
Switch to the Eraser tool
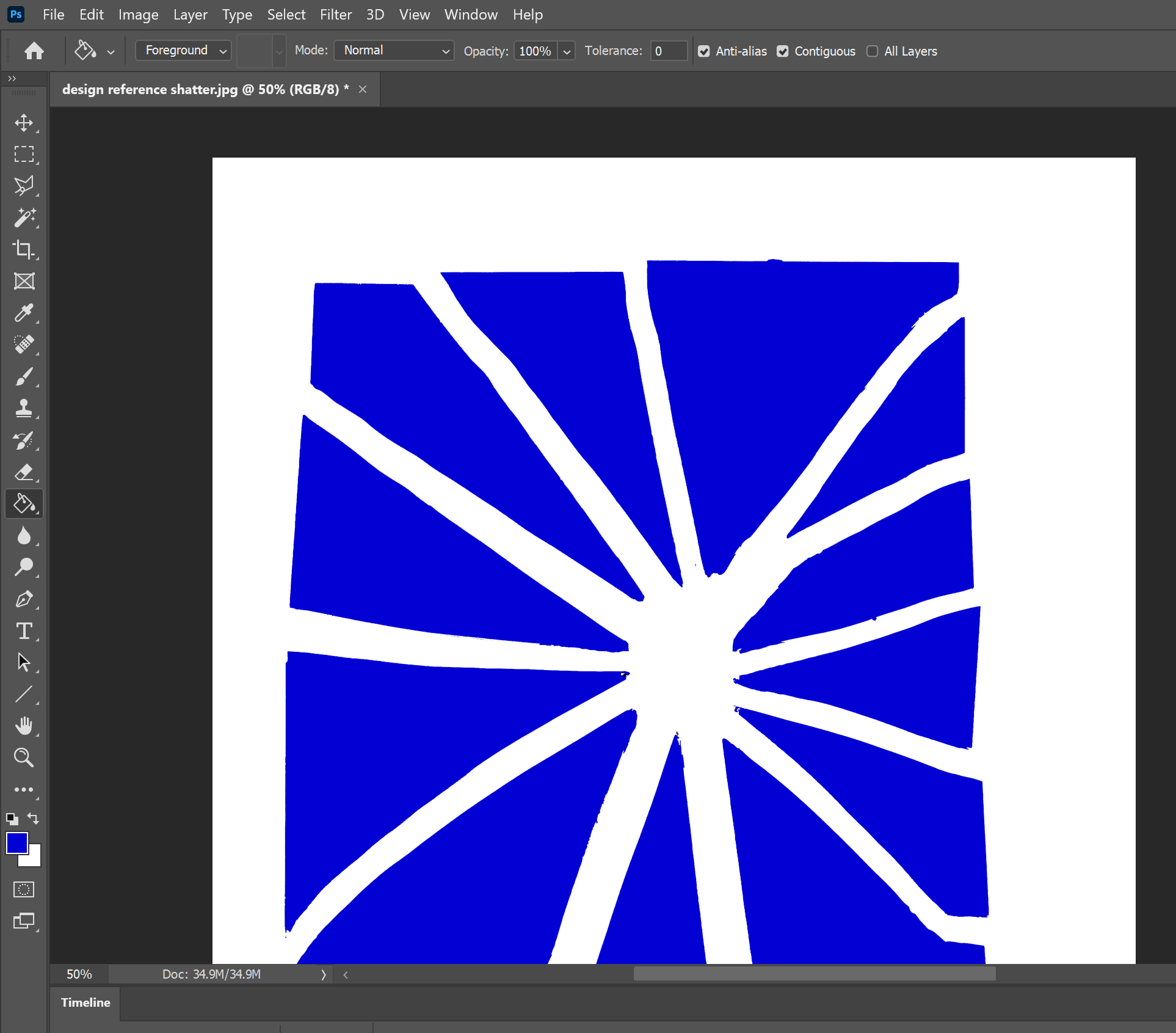24,472
